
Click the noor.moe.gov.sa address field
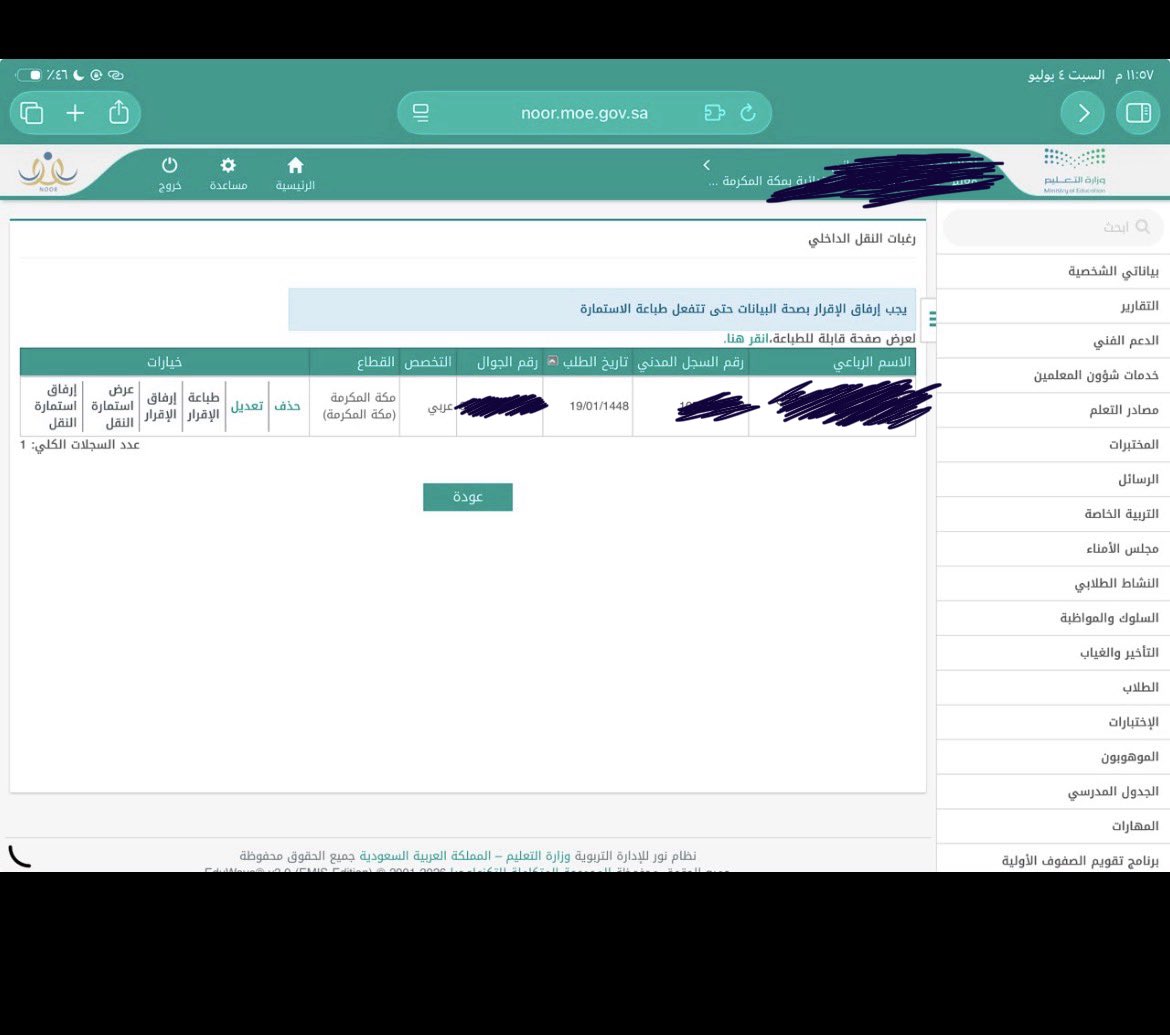(x=584, y=113)
